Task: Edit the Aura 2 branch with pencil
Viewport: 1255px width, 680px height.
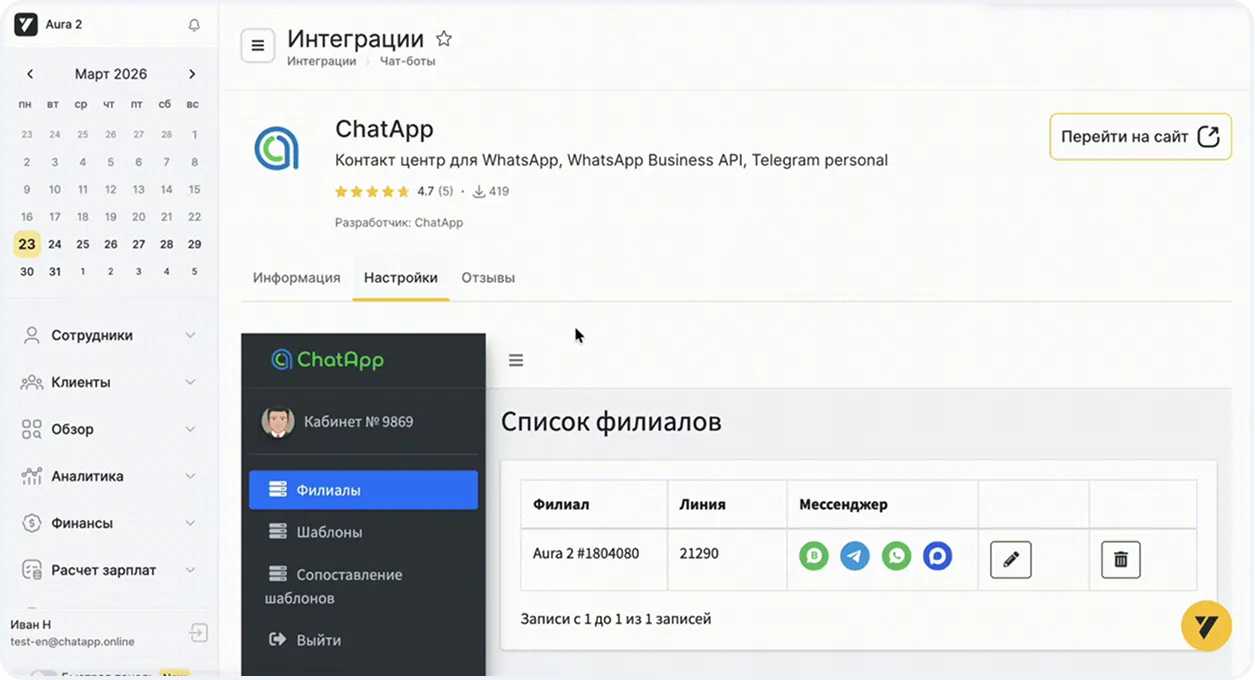Action: (1011, 560)
